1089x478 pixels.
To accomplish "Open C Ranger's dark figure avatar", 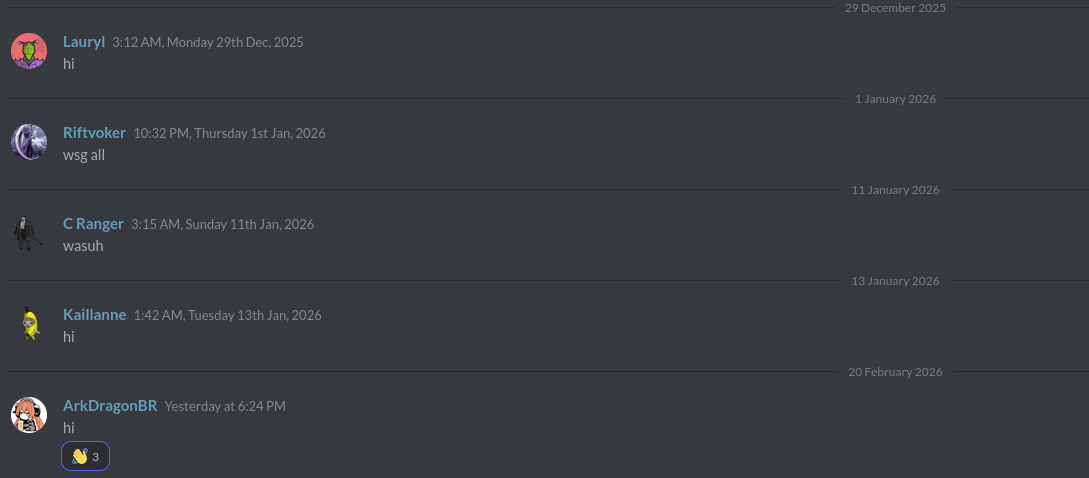I will click(x=29, y=233).
